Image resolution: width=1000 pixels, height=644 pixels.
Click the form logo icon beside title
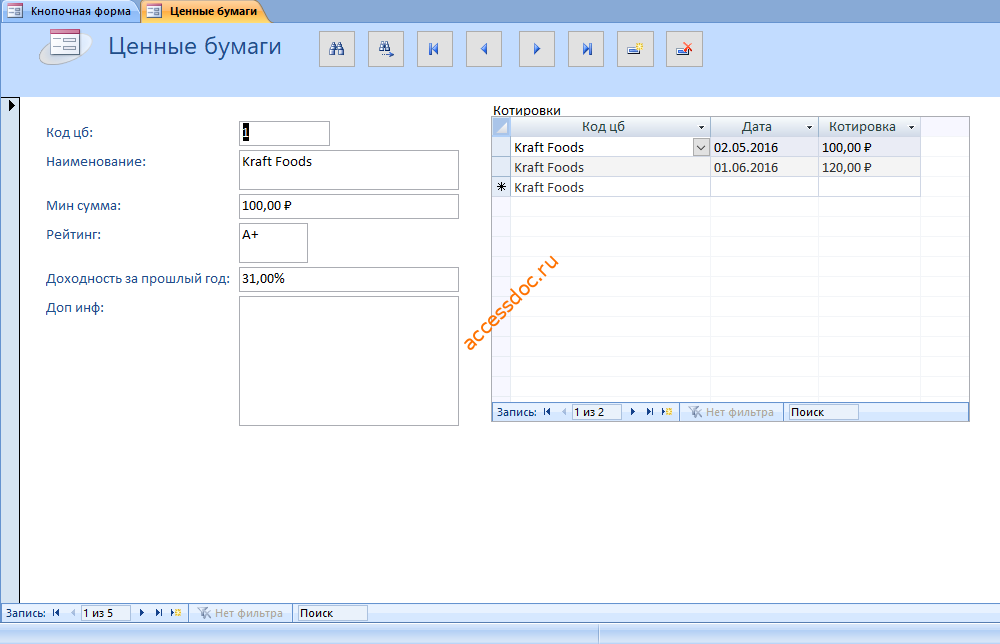64,47
